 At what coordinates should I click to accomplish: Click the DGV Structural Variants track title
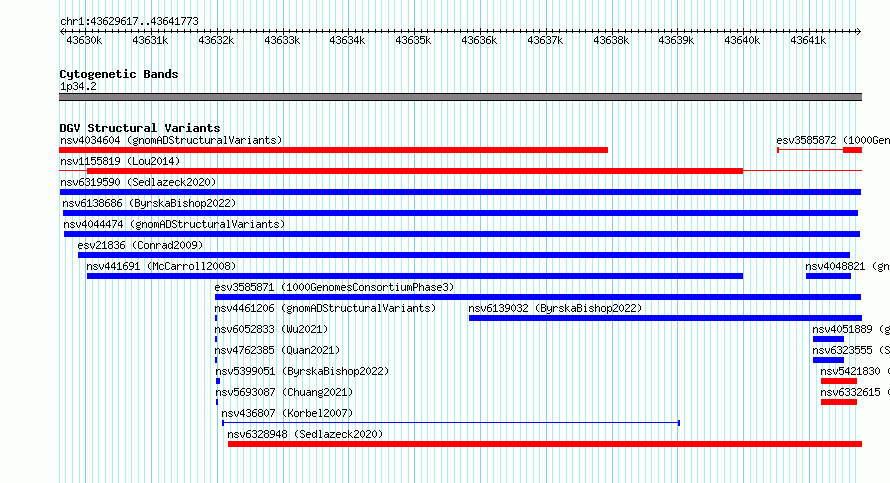point(140,128)
